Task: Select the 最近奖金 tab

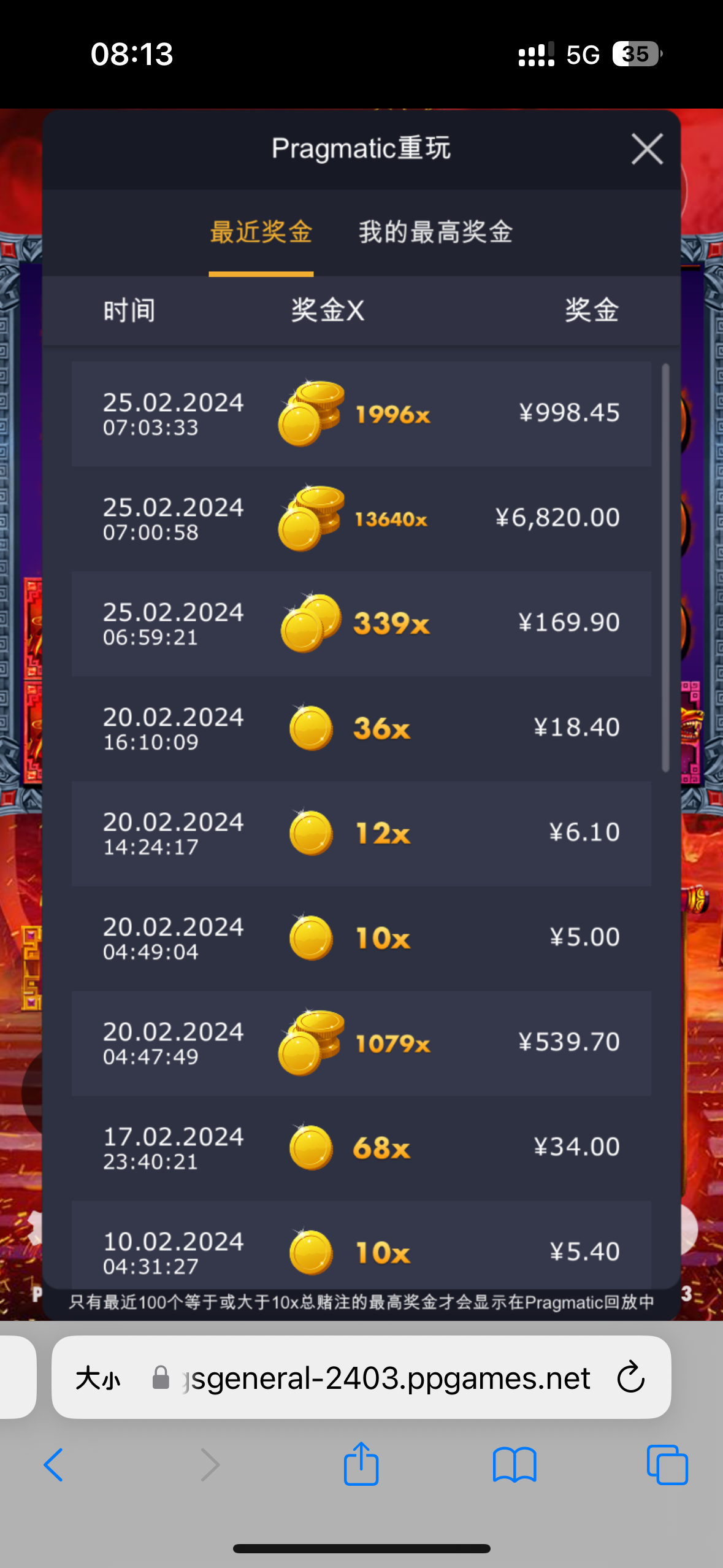Action: point(261,233)
